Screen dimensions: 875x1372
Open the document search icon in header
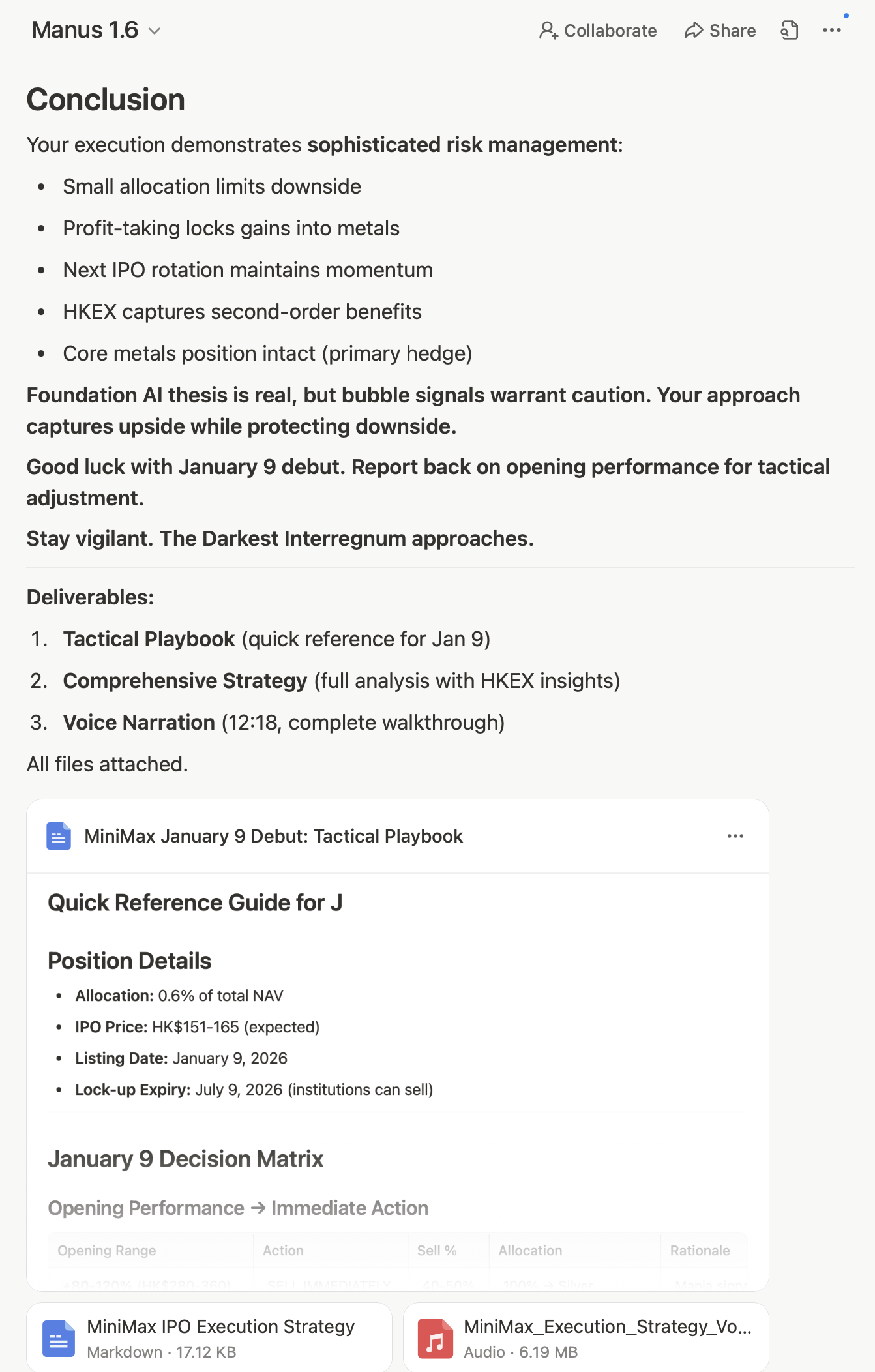(x=790, y=31)
